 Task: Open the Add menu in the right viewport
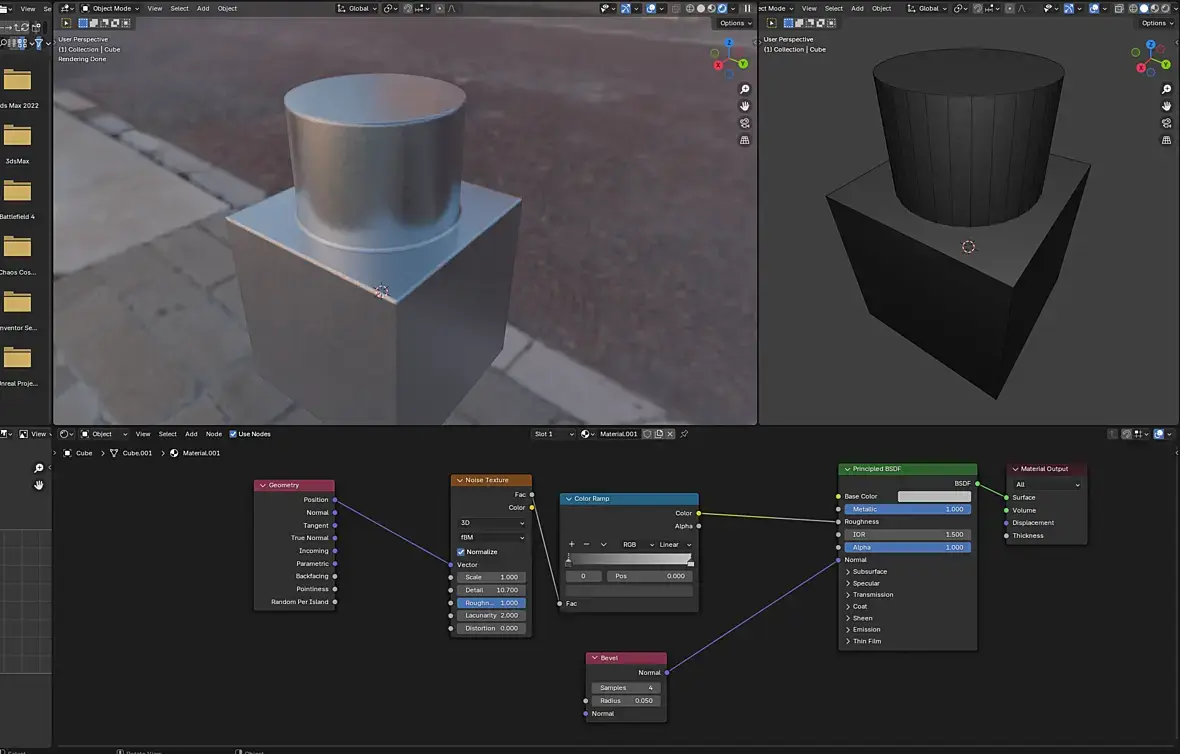point(857,8)
